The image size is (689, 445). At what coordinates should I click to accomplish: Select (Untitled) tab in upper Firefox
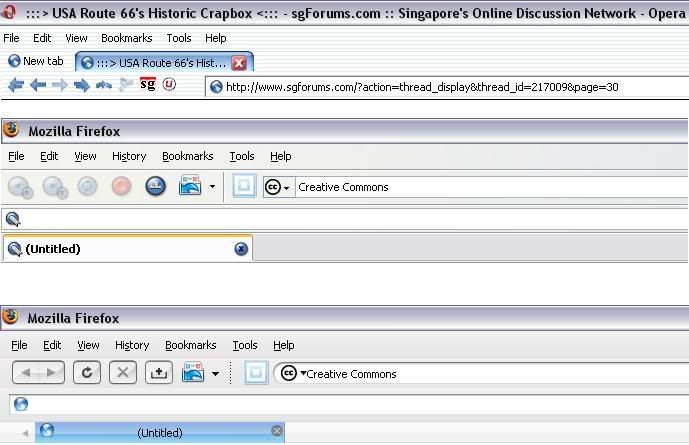coord(127,249)
